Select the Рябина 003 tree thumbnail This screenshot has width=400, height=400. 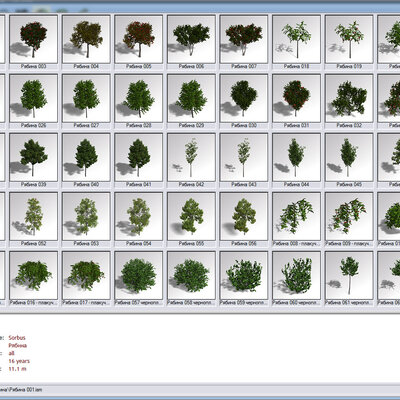[x=33, y=39]
